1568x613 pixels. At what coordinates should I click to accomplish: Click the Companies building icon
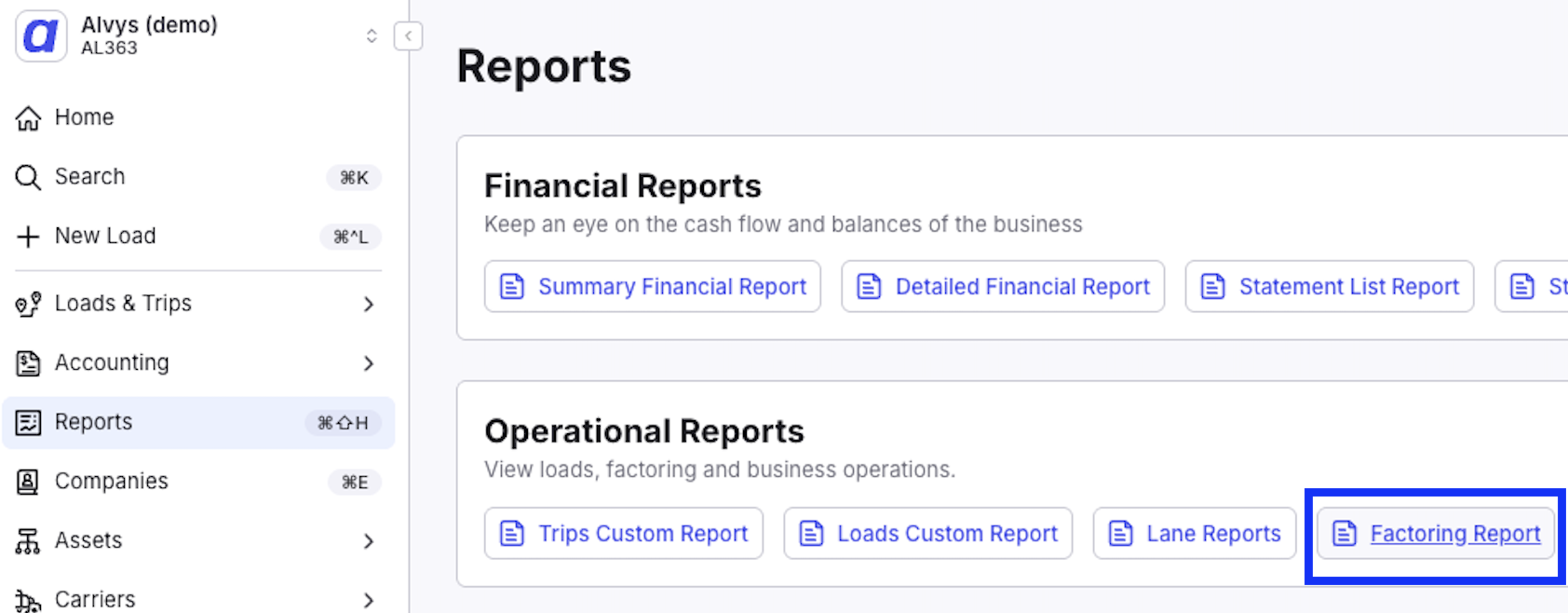click(28, 482)
